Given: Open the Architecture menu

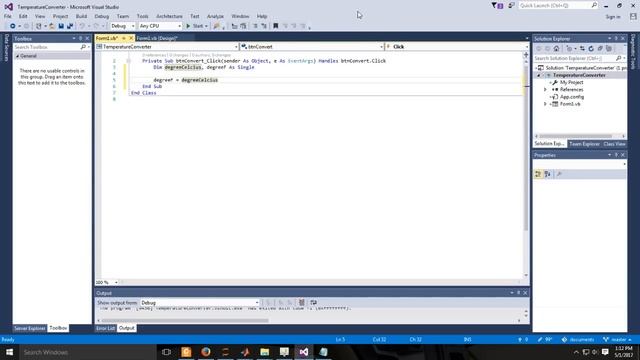Looking at the screenshot, I should (x=169, y=16).
